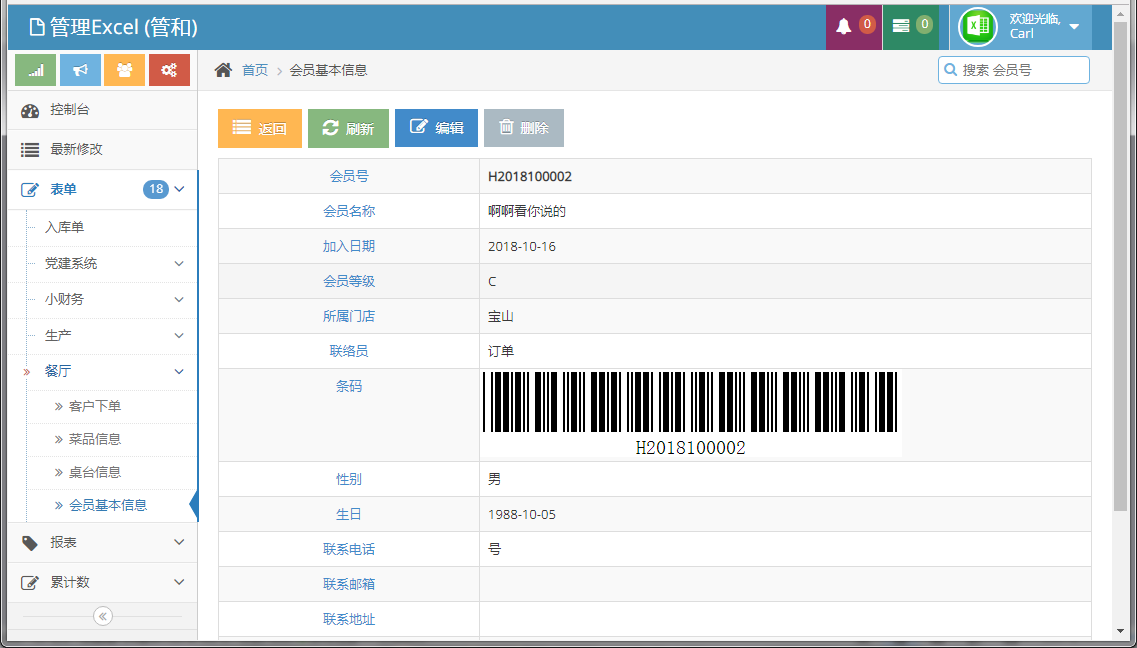Click the scroll down arrow

click(1120, 633)
